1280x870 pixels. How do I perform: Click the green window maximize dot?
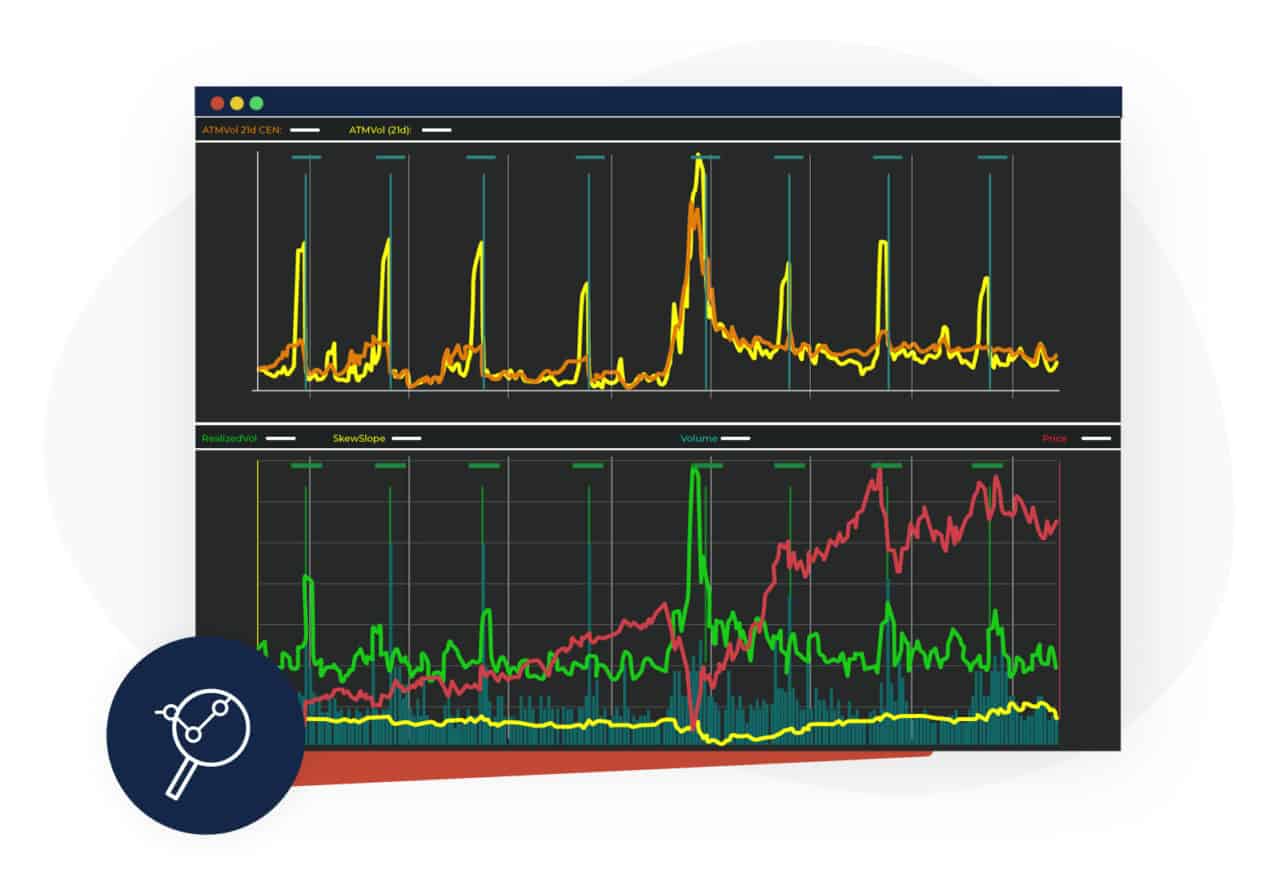257,103
